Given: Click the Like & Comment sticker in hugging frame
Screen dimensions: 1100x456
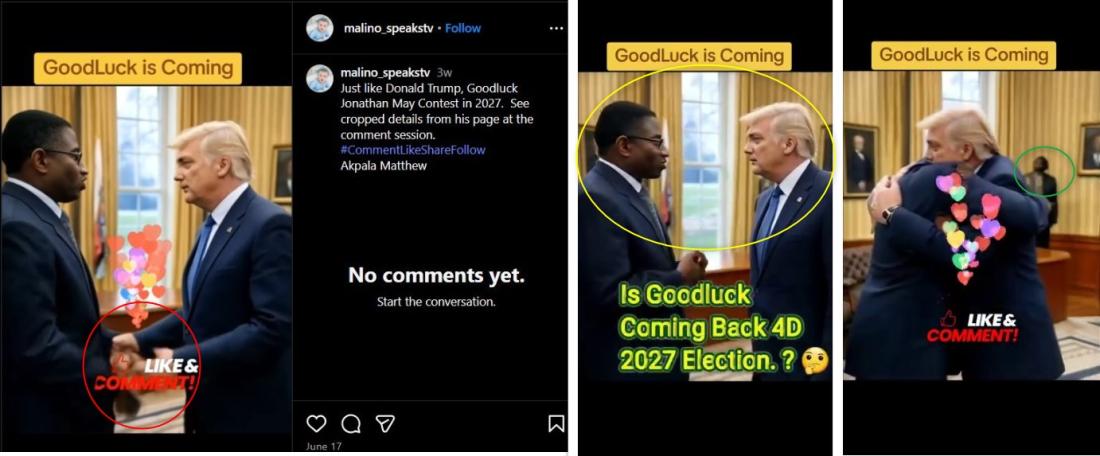Looking at the screenshot, I should click(x=972, y=328).
